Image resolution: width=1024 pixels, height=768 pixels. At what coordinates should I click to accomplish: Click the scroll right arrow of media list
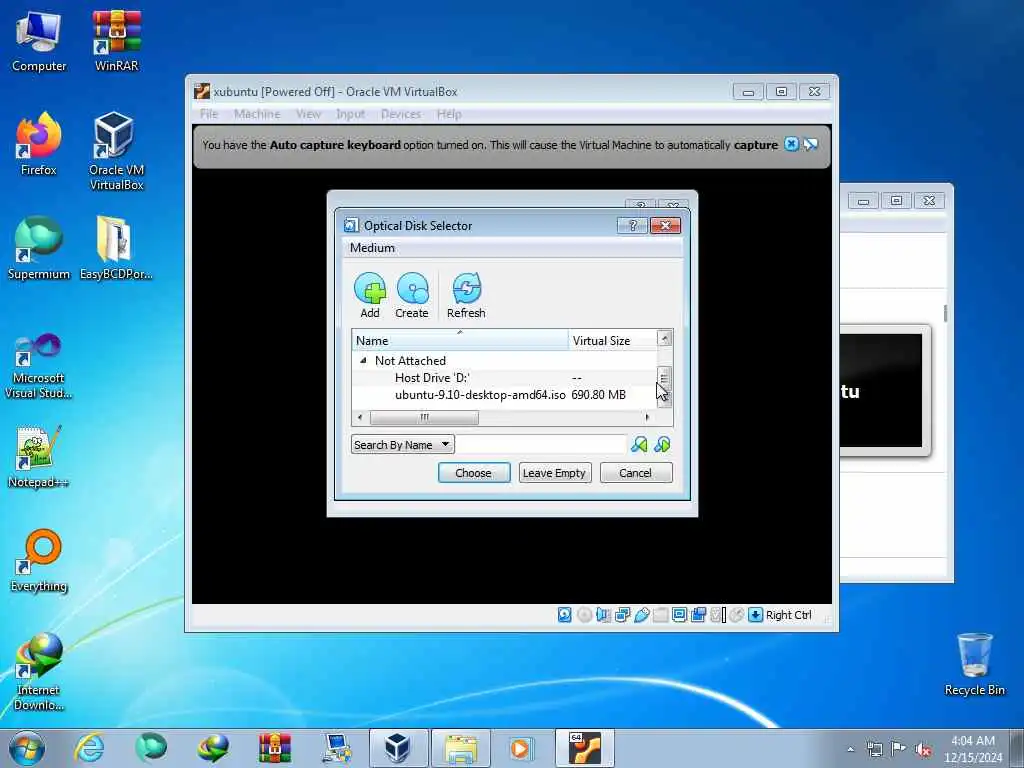click(647, 417)
